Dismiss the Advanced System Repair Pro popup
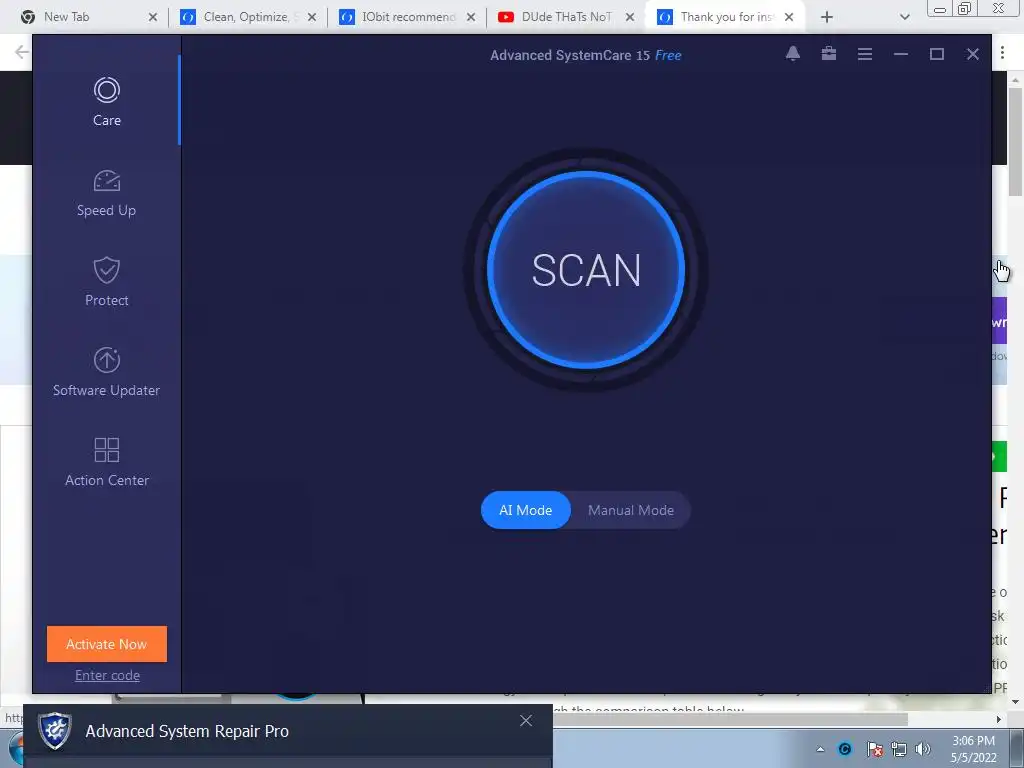1024x768 pixels. [526, 720]
